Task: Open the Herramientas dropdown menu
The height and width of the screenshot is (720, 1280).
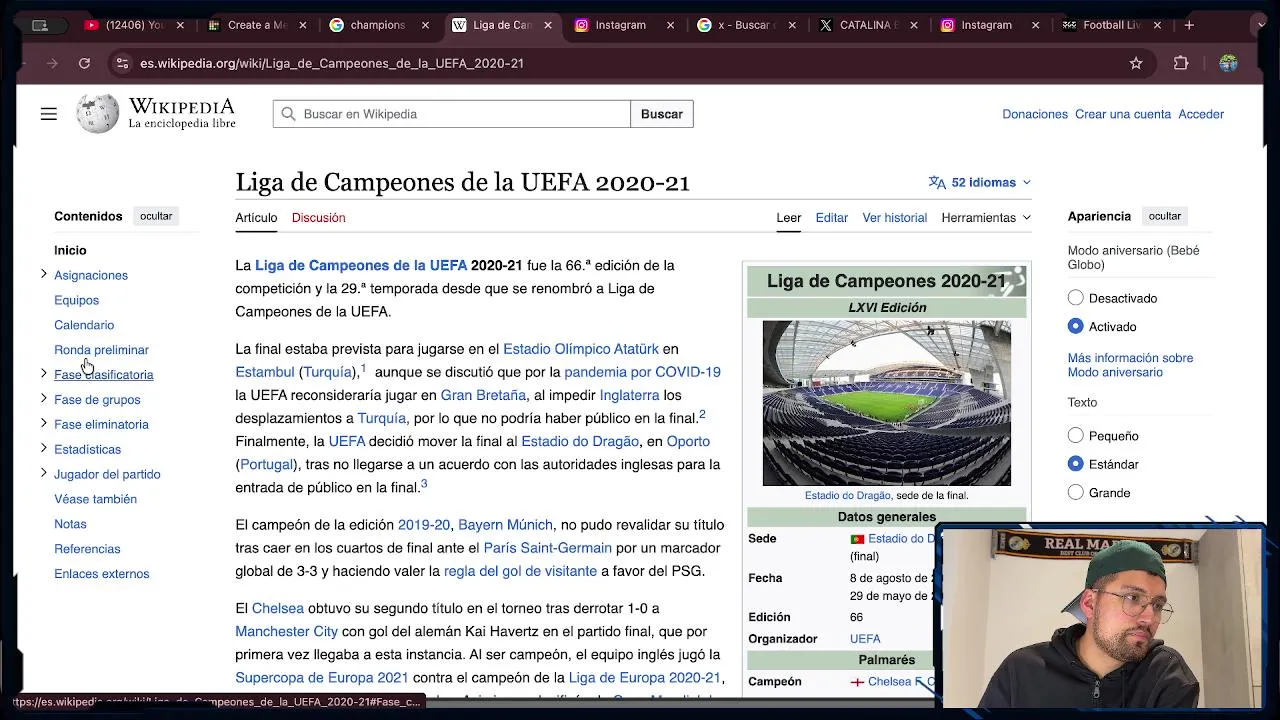Action: click(x=986, y=217)
